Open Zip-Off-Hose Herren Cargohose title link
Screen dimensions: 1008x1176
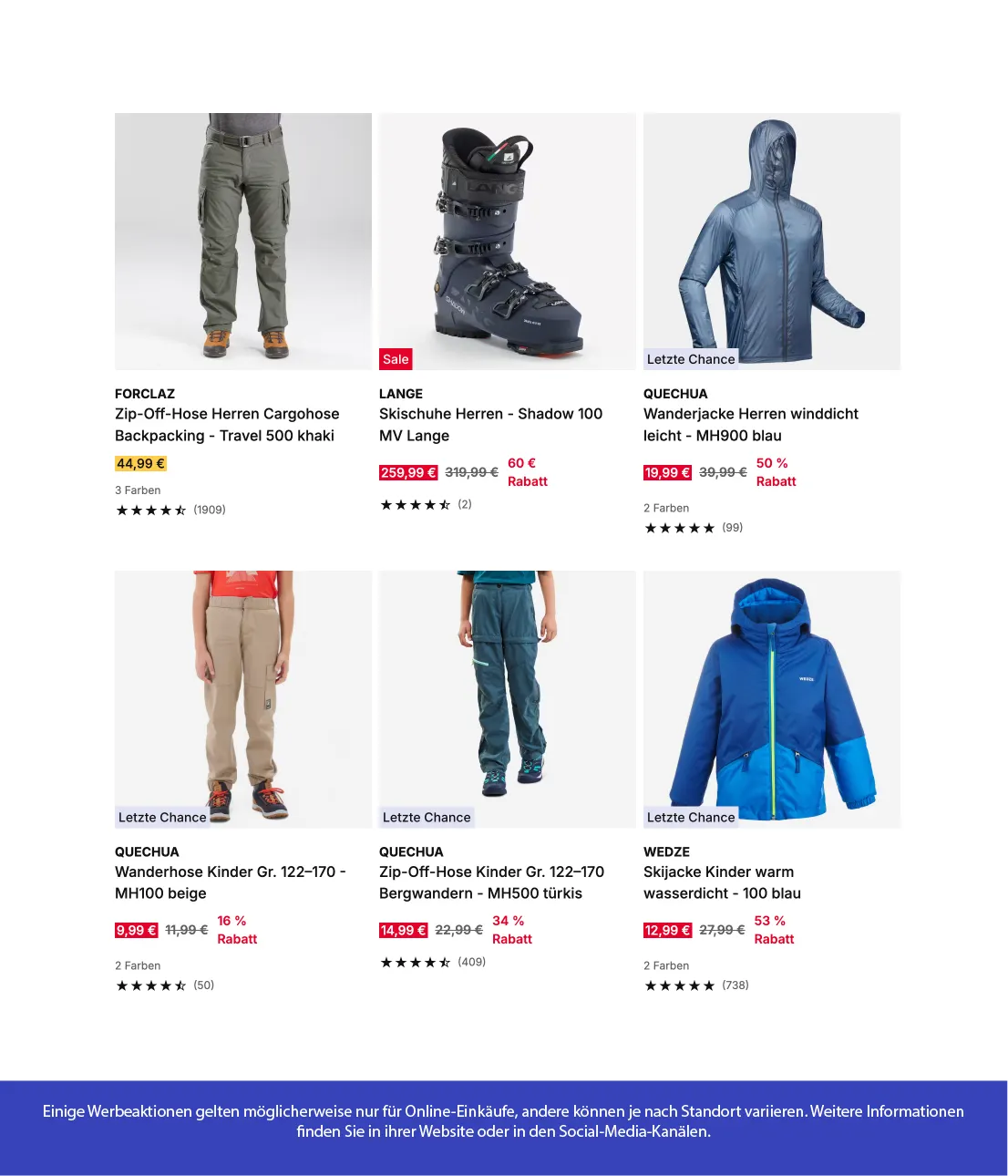click(227, 425)
